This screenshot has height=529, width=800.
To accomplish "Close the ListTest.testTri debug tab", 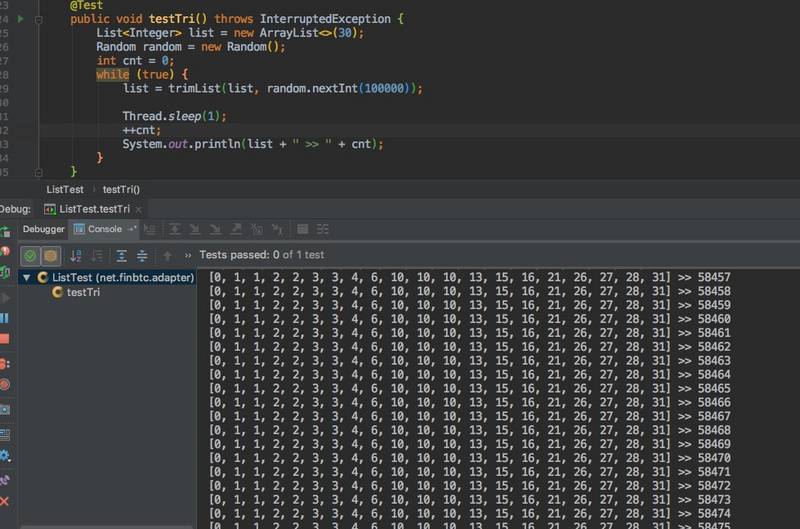I will click(137, 209).
